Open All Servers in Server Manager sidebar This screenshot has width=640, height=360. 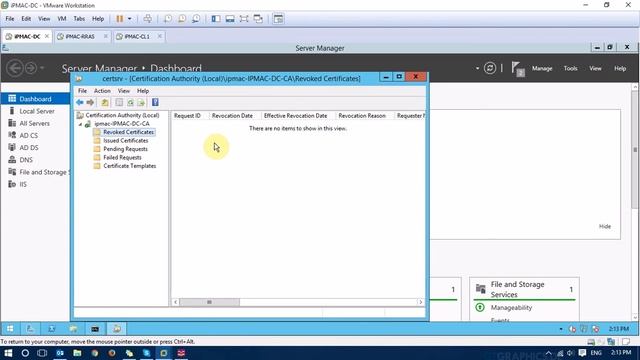34,123
